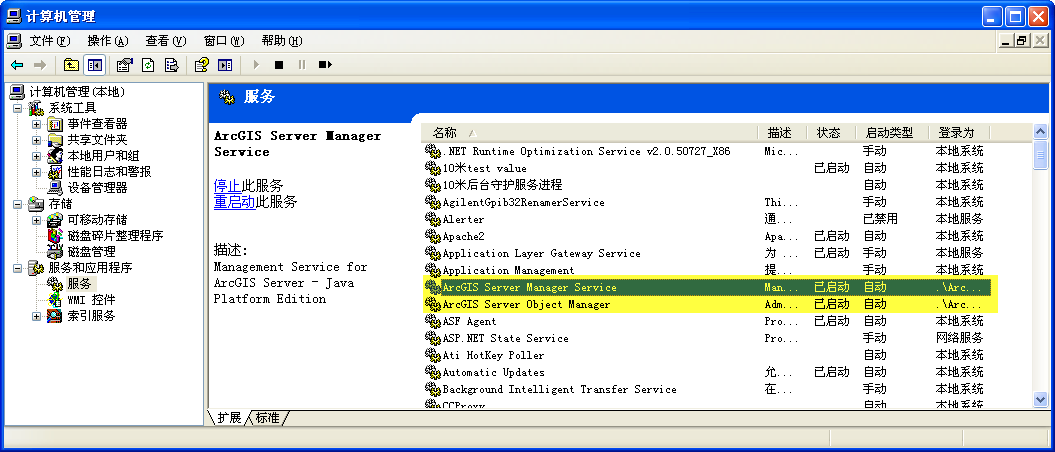Click the show/hide action pane icon
This screenshot has width=1055, height=452.
(225, 65)
